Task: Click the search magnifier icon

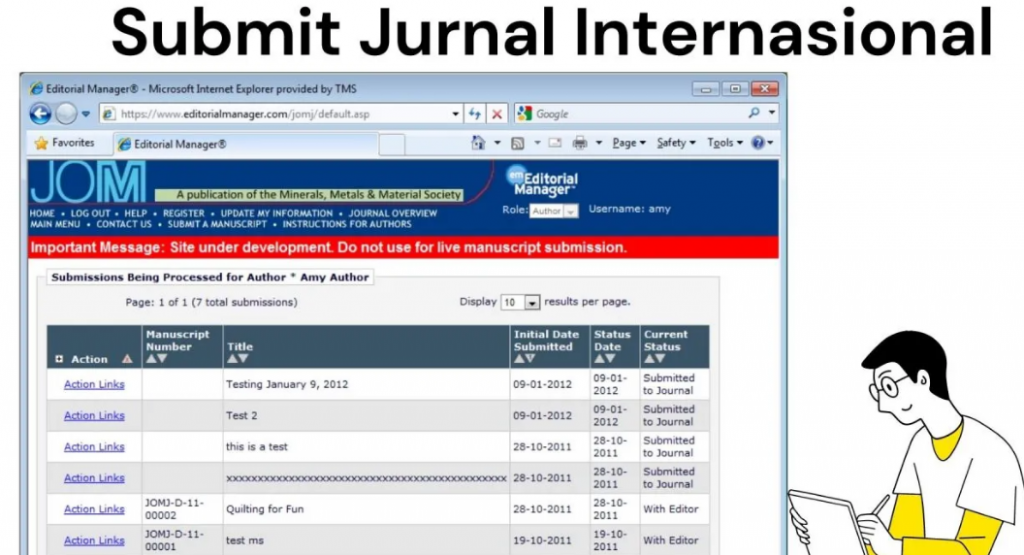Action: (x=754, y=113)
